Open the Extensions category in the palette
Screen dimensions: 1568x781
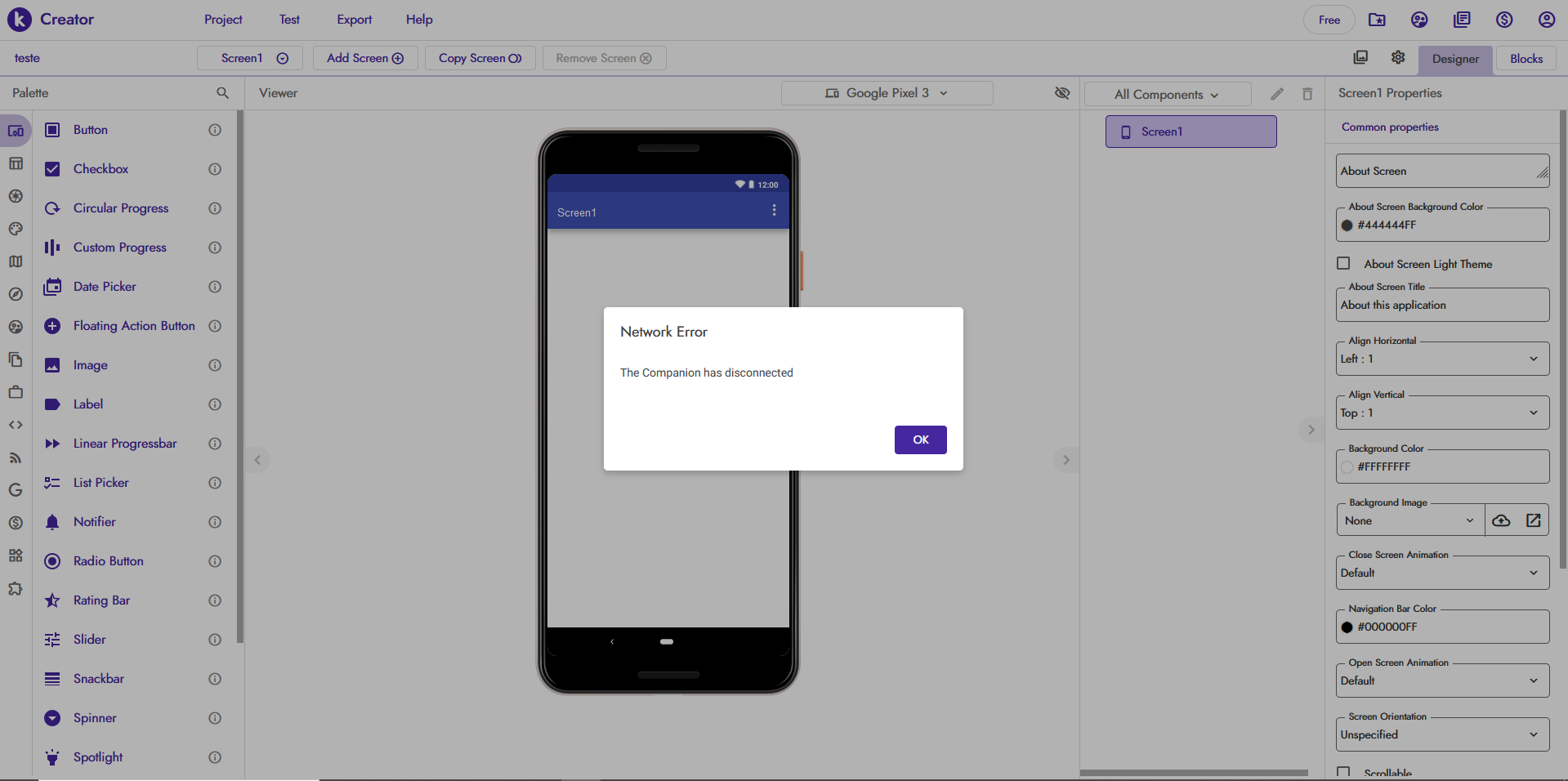pyautogui.click(x=16, y=588)
